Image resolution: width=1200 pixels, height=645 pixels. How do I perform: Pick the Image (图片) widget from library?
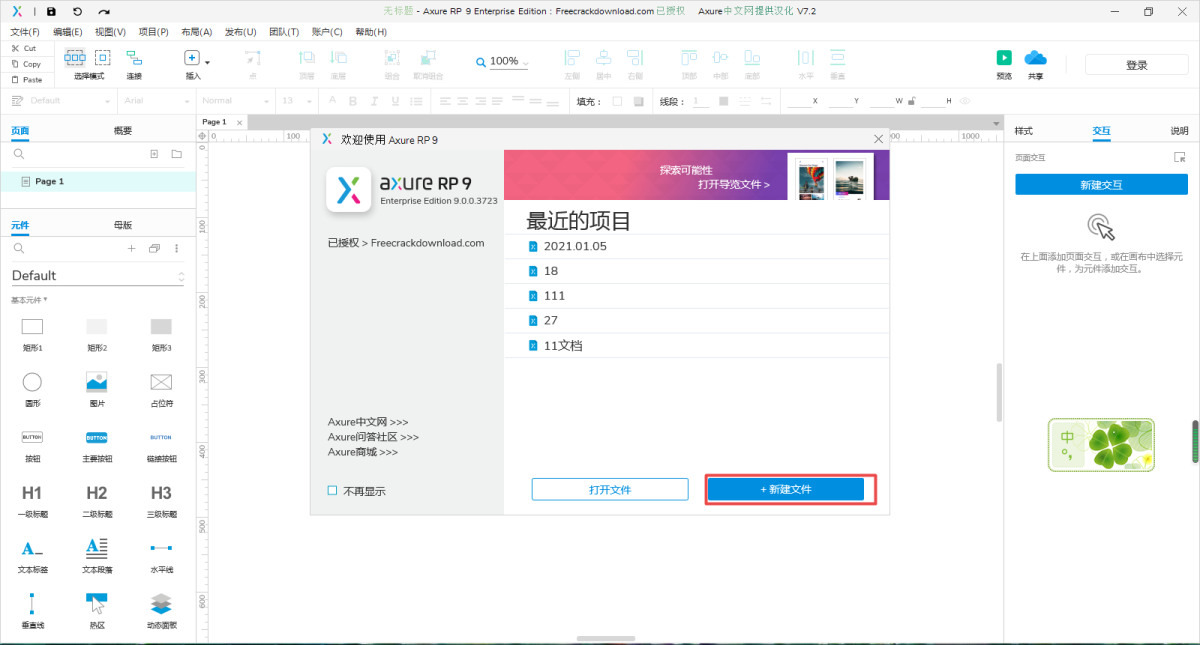coord(96,381)
